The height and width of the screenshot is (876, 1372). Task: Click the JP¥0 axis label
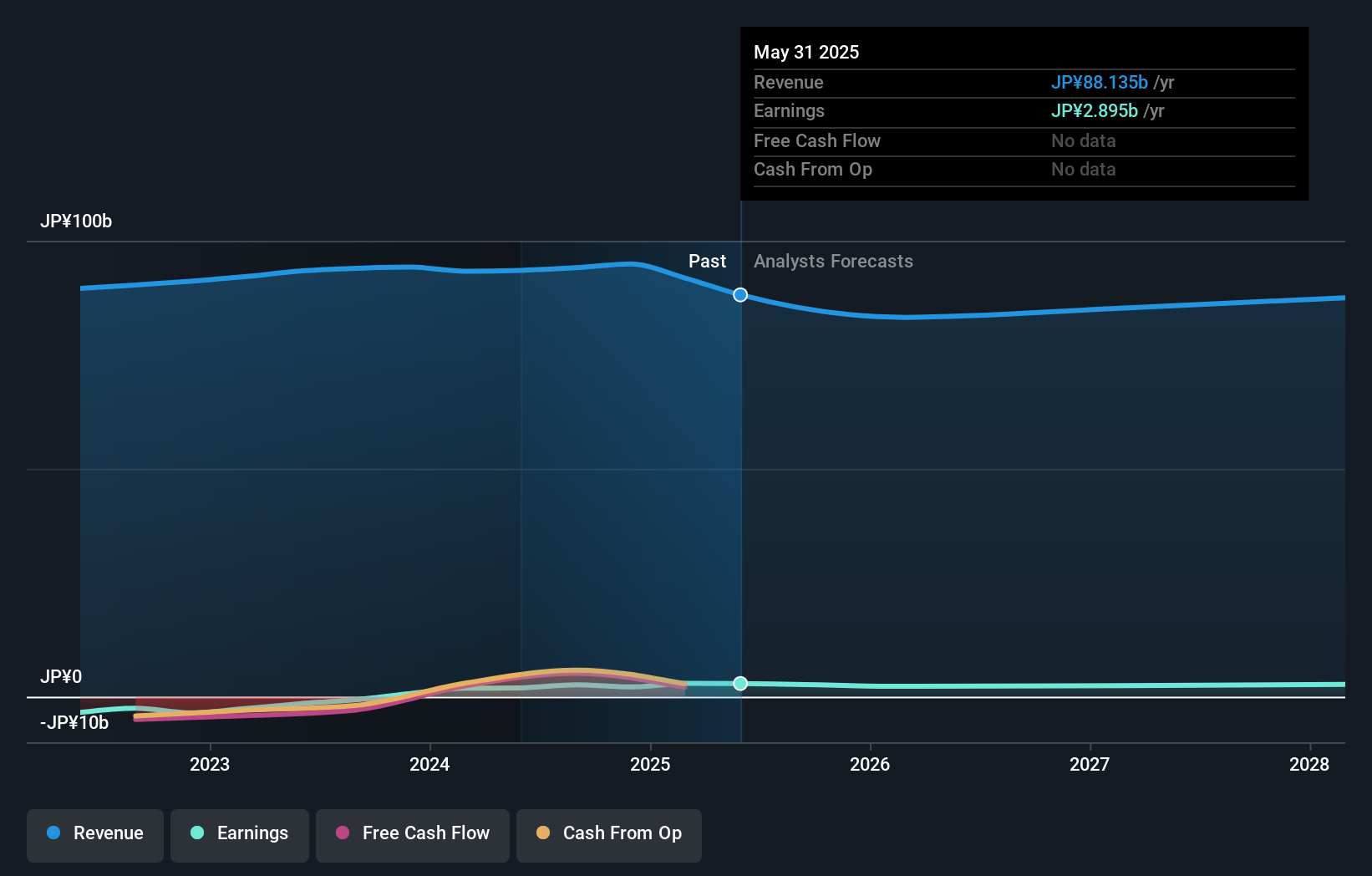click(61, 676)
